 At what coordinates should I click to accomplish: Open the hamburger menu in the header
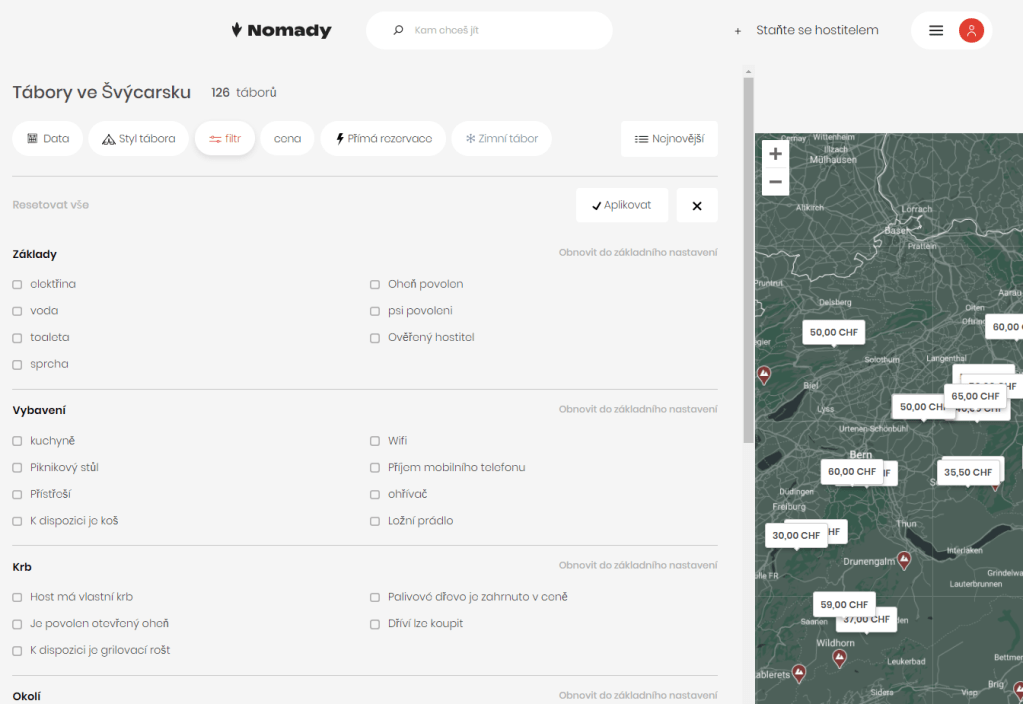coord(936,30)
